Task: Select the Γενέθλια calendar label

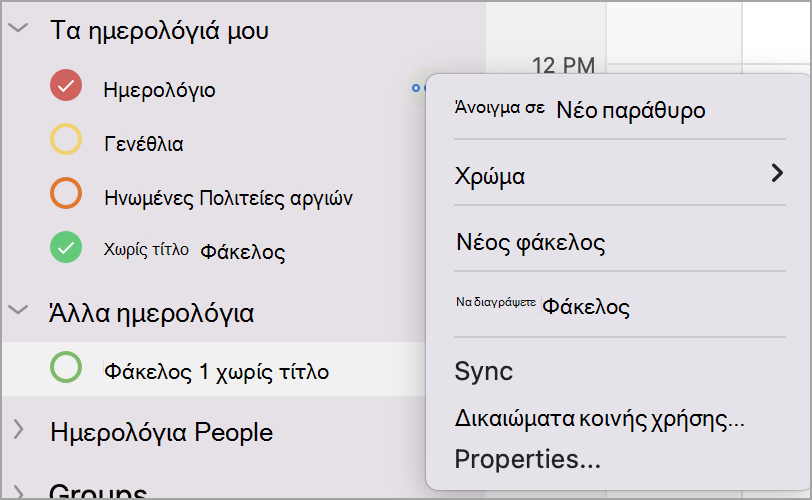Action: pyautogui.click(x=143, y=143)
